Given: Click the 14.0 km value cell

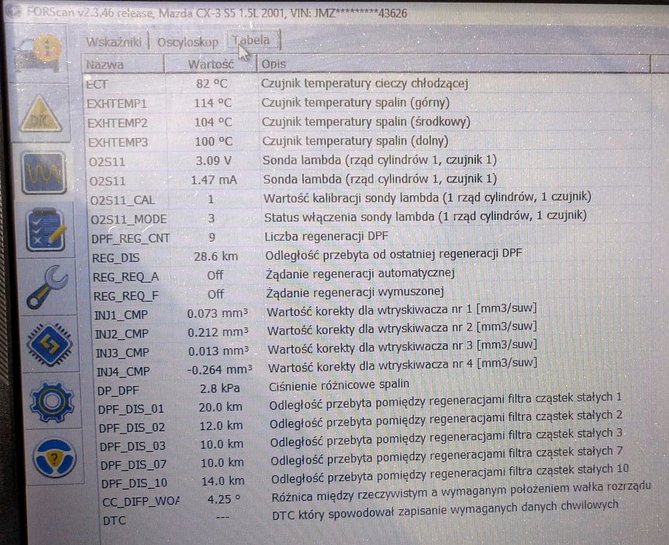Looking at the screenshot, I should pos(223,481).
